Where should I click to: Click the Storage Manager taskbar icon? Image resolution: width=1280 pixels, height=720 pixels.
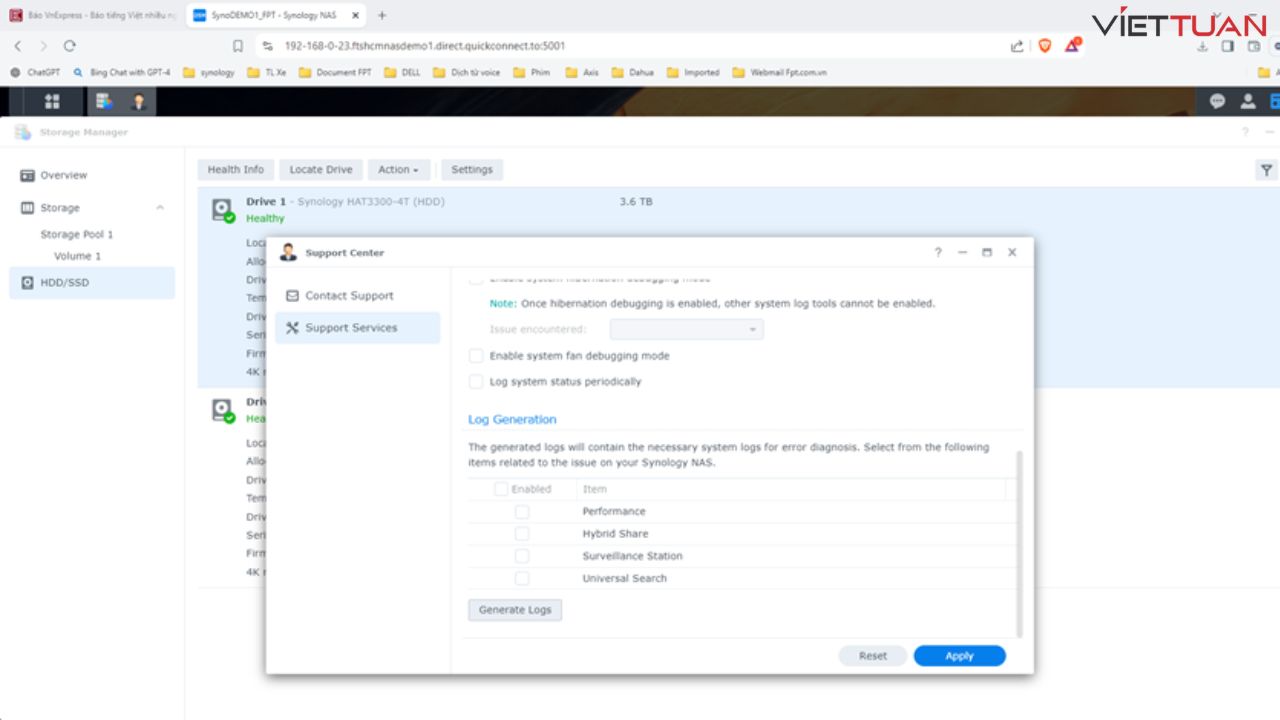tap(103, 101)
